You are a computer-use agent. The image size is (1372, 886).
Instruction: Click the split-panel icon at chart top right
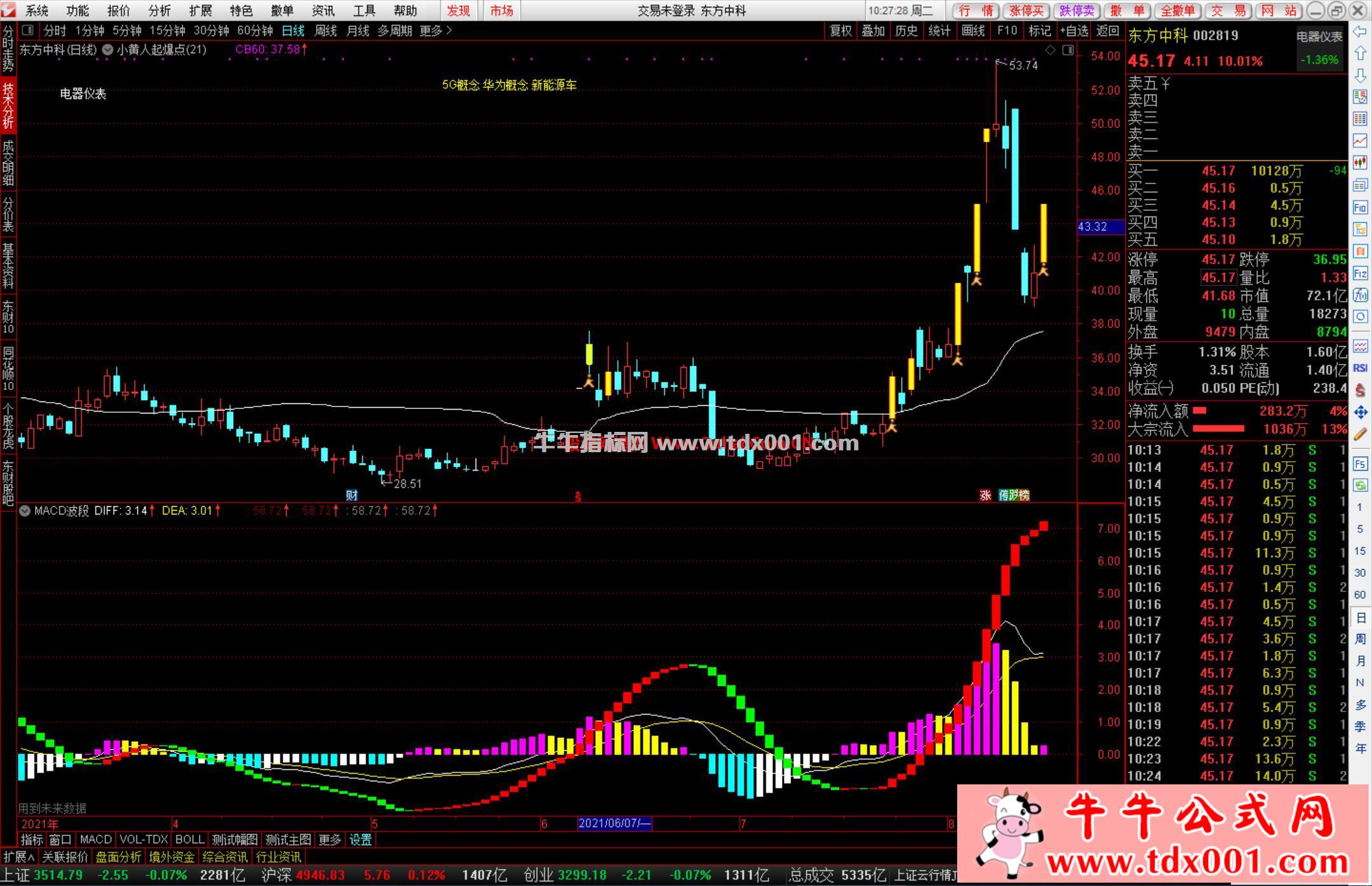click(1068, 50)
